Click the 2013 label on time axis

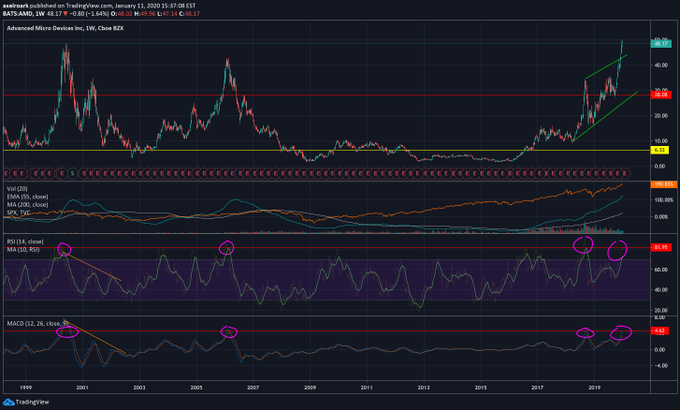point(424,387)
